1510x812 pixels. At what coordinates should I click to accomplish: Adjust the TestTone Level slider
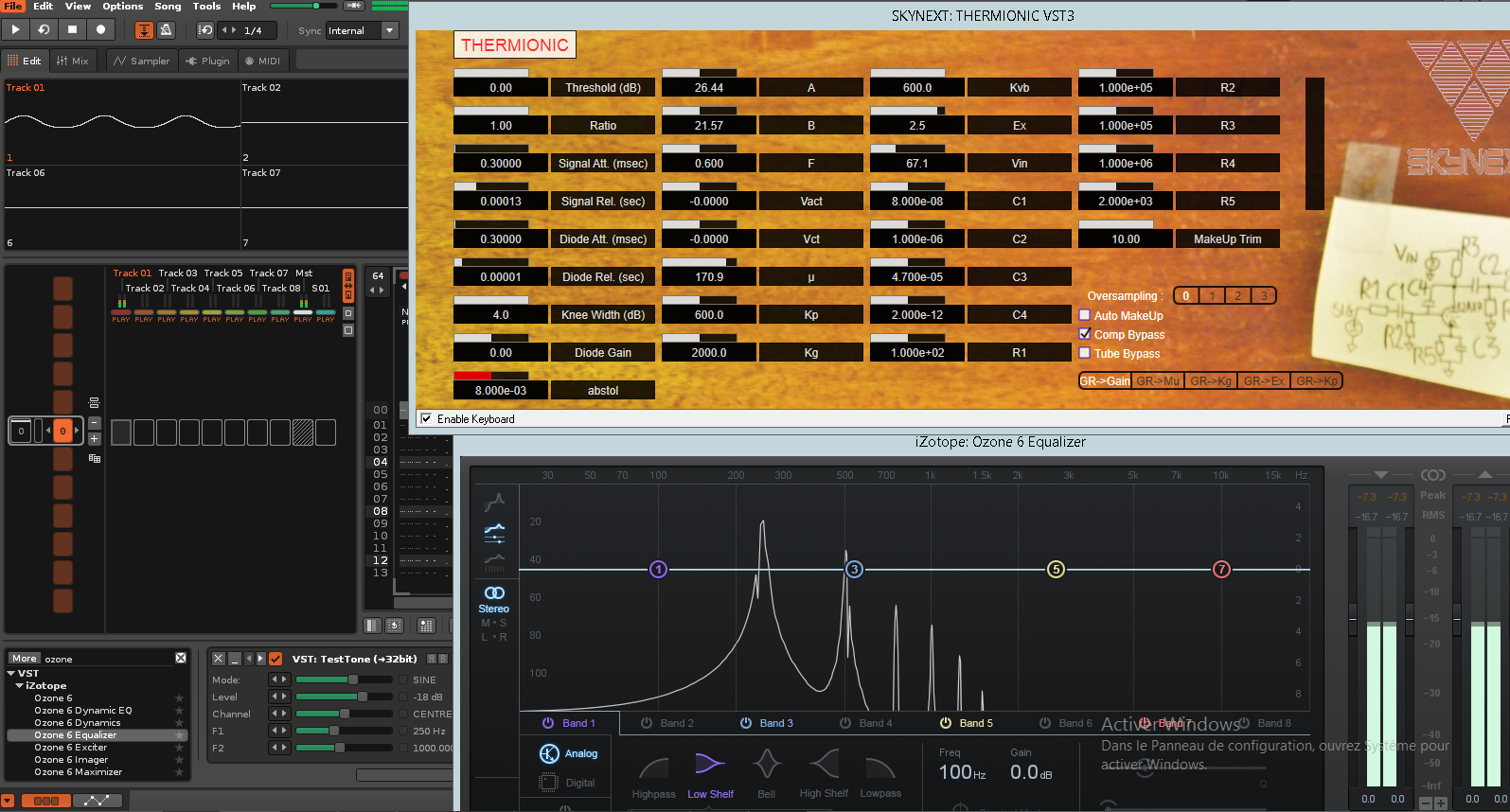pyautogui.click(x=345, y=697)
